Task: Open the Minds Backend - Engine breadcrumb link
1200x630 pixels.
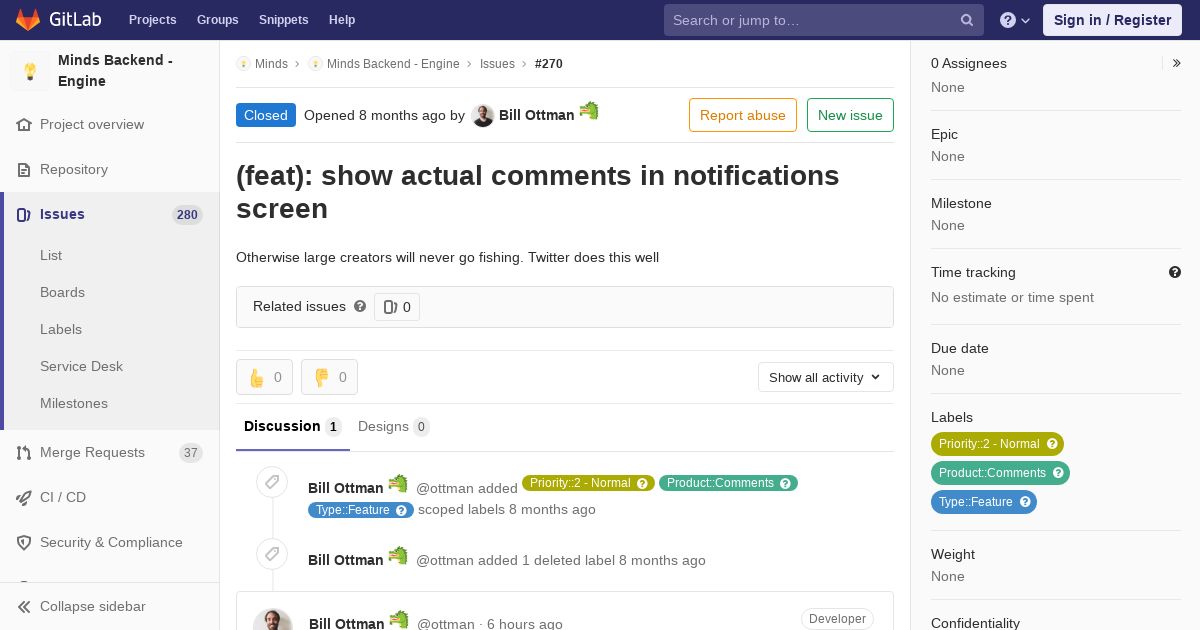Action: point(393,64)
